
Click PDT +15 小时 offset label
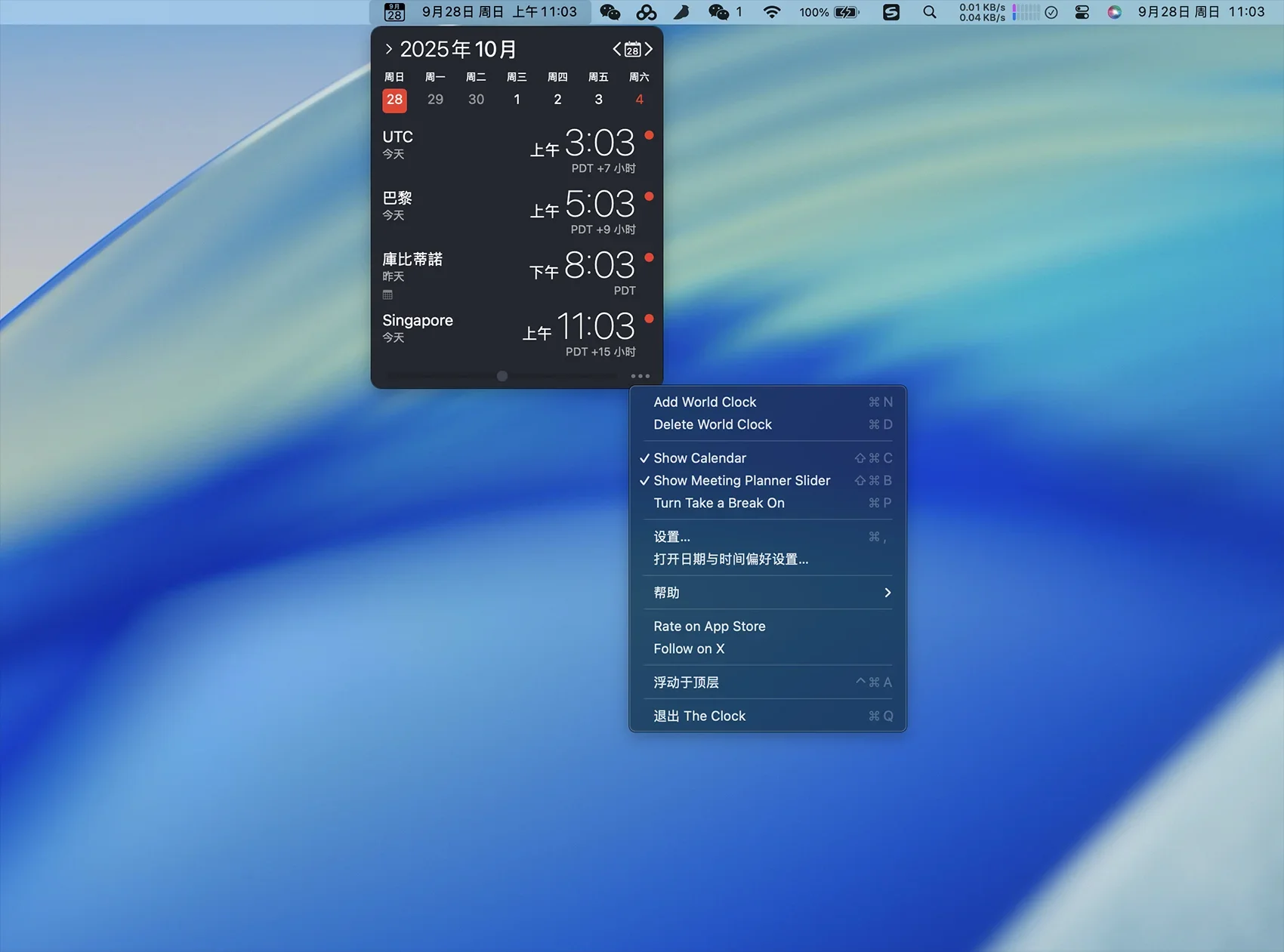pyautogui.click(x=601, y=352)
